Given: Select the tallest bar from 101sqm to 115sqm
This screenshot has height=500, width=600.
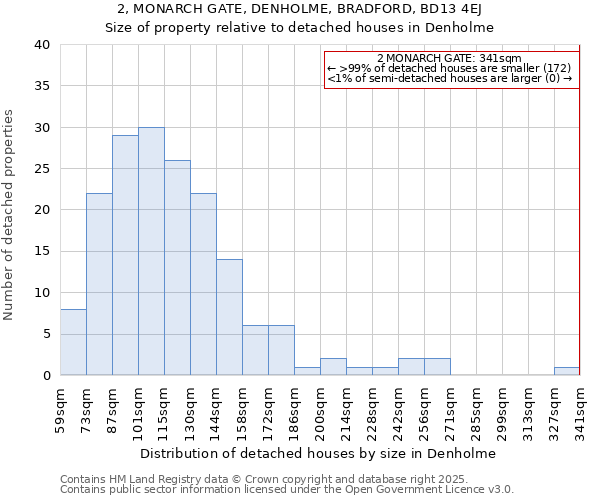Looking at the screenshot, I should (x=152, y=251).
